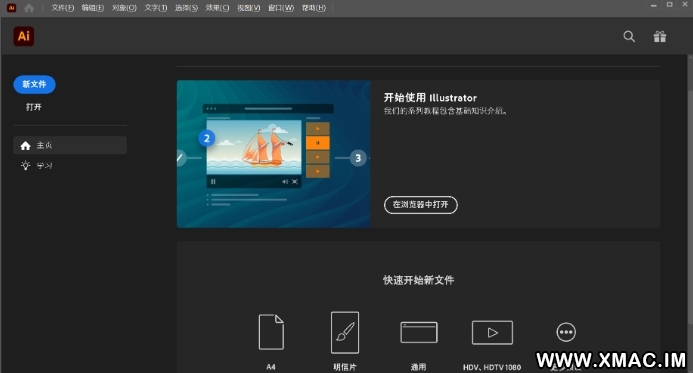This screenshot has width=693, height=373.
Task: Select the common web preset icon
Action: click(x=419, y=332)
